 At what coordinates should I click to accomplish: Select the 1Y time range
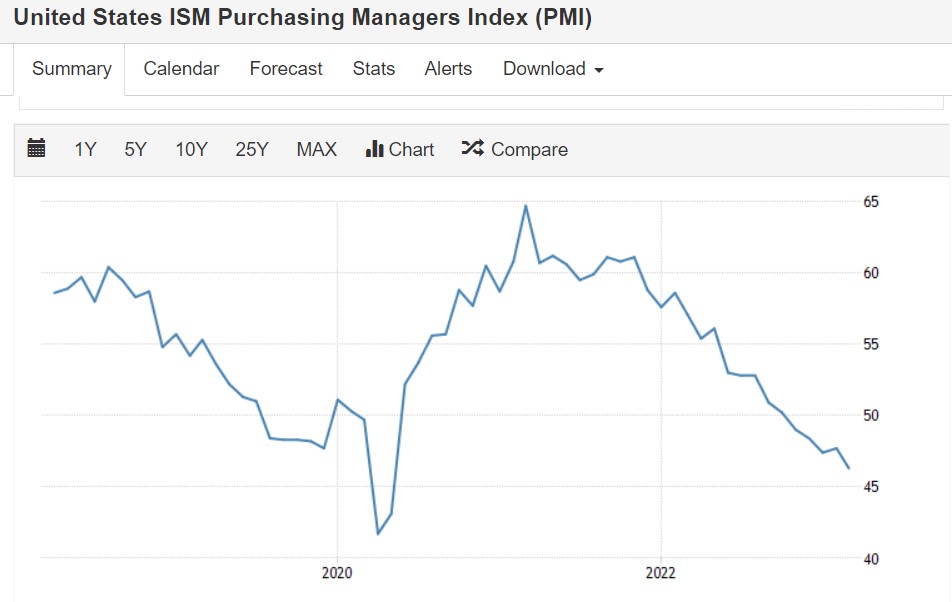click(x=85, y=149)
